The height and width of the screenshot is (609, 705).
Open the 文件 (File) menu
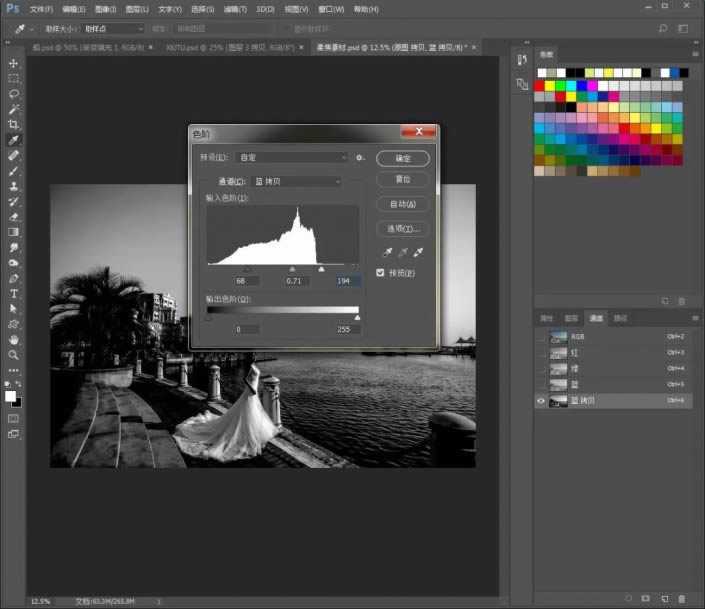pyautogui.click(x=41, y=9)
